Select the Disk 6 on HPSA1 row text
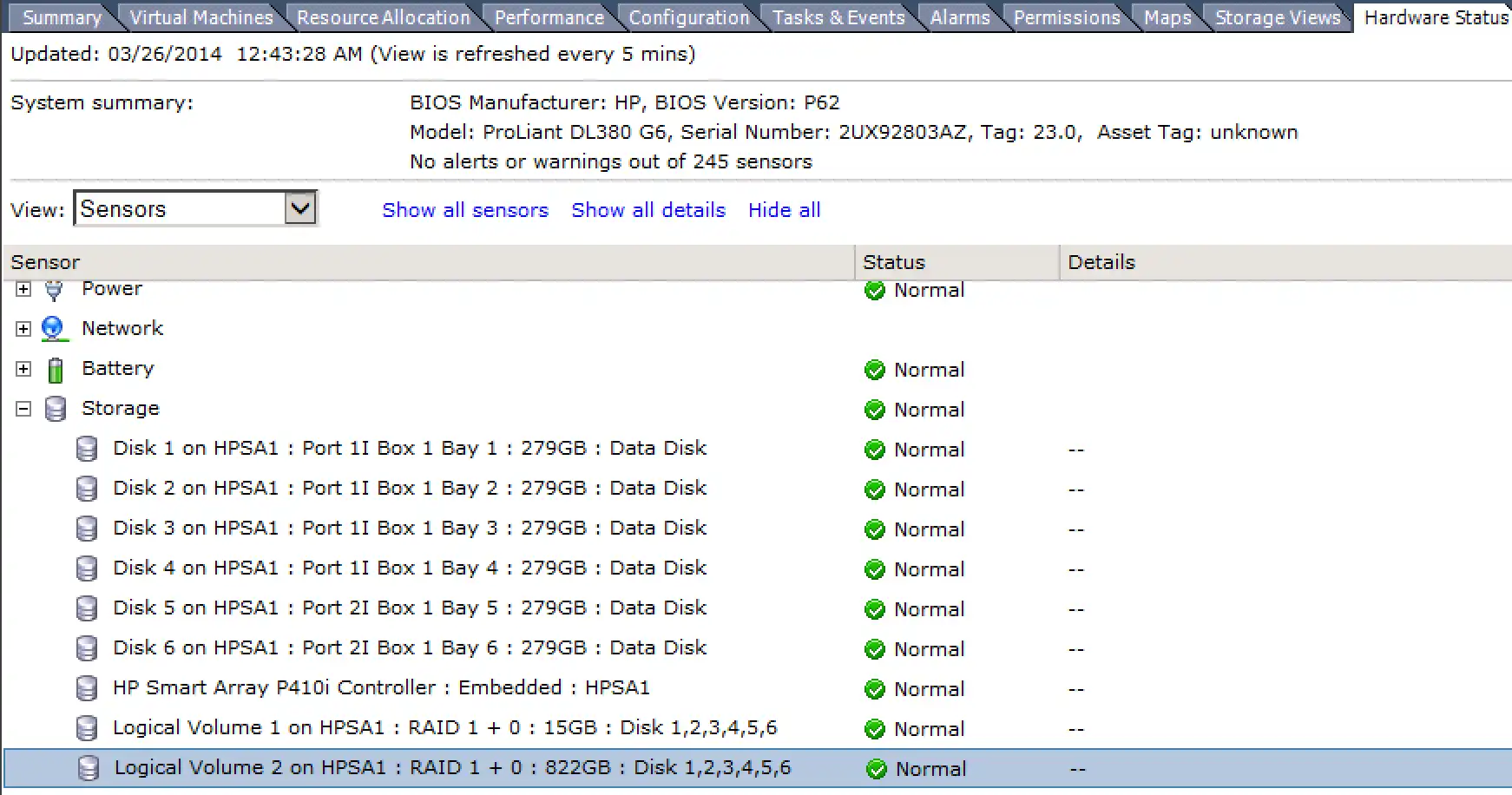 410,648
